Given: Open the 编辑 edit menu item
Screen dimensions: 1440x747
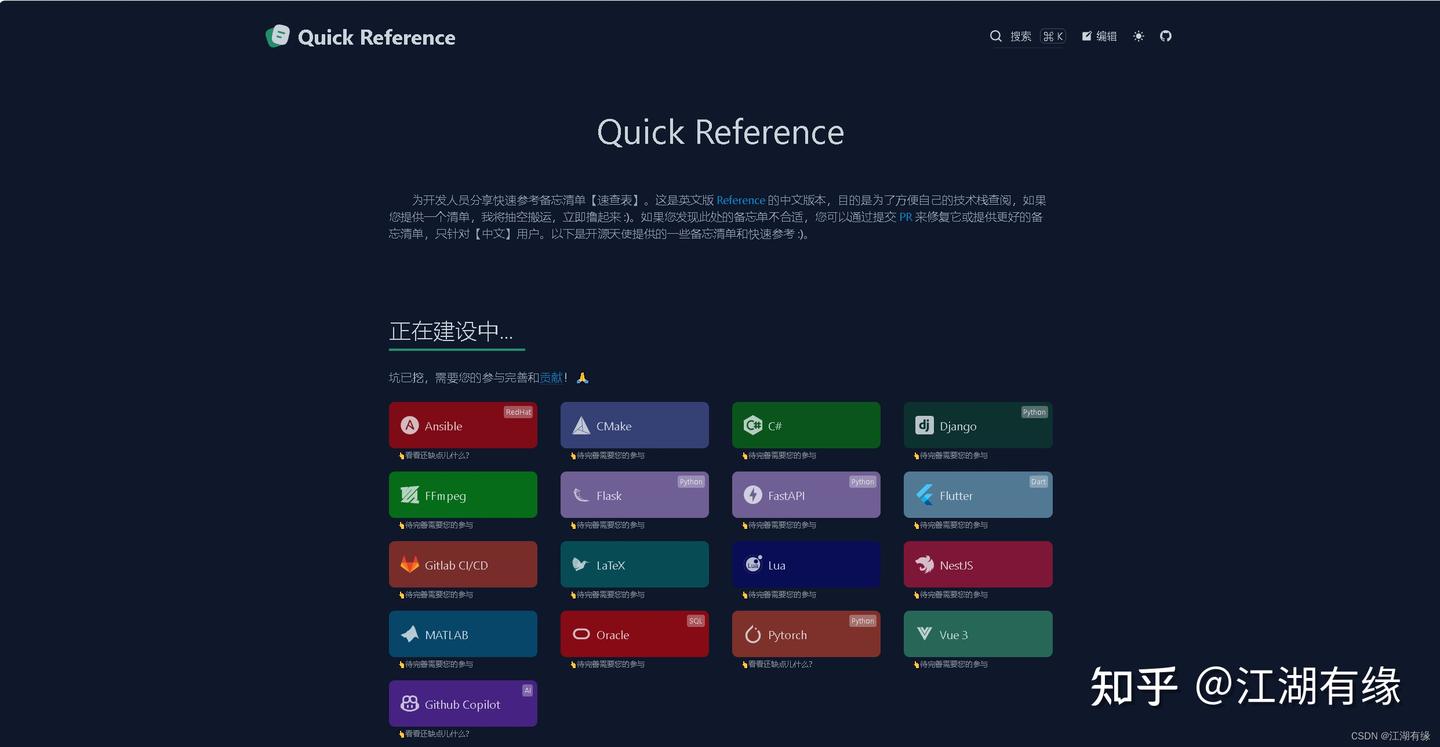Looking at the screenshot, I should [x=1098, y=36].
